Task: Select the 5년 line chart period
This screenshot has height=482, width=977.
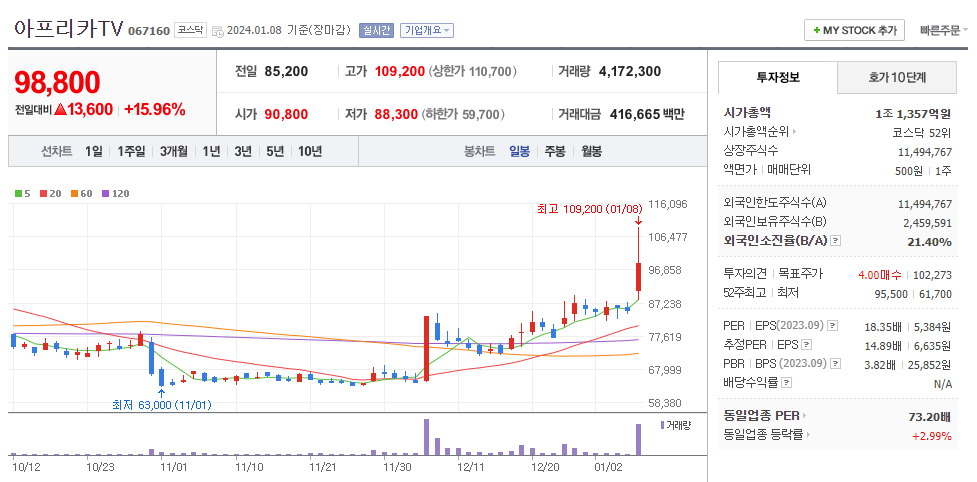Action: coord(275,151)
